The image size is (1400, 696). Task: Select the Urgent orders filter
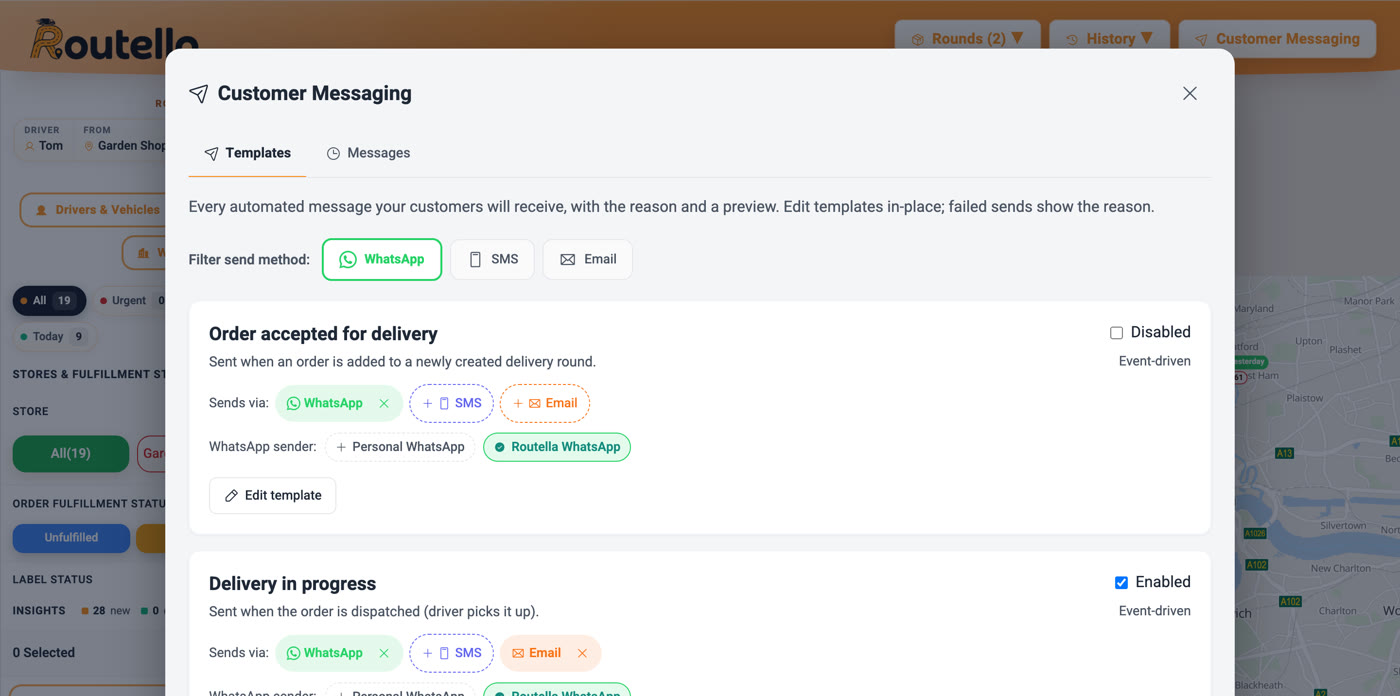(x=130, y=300)
